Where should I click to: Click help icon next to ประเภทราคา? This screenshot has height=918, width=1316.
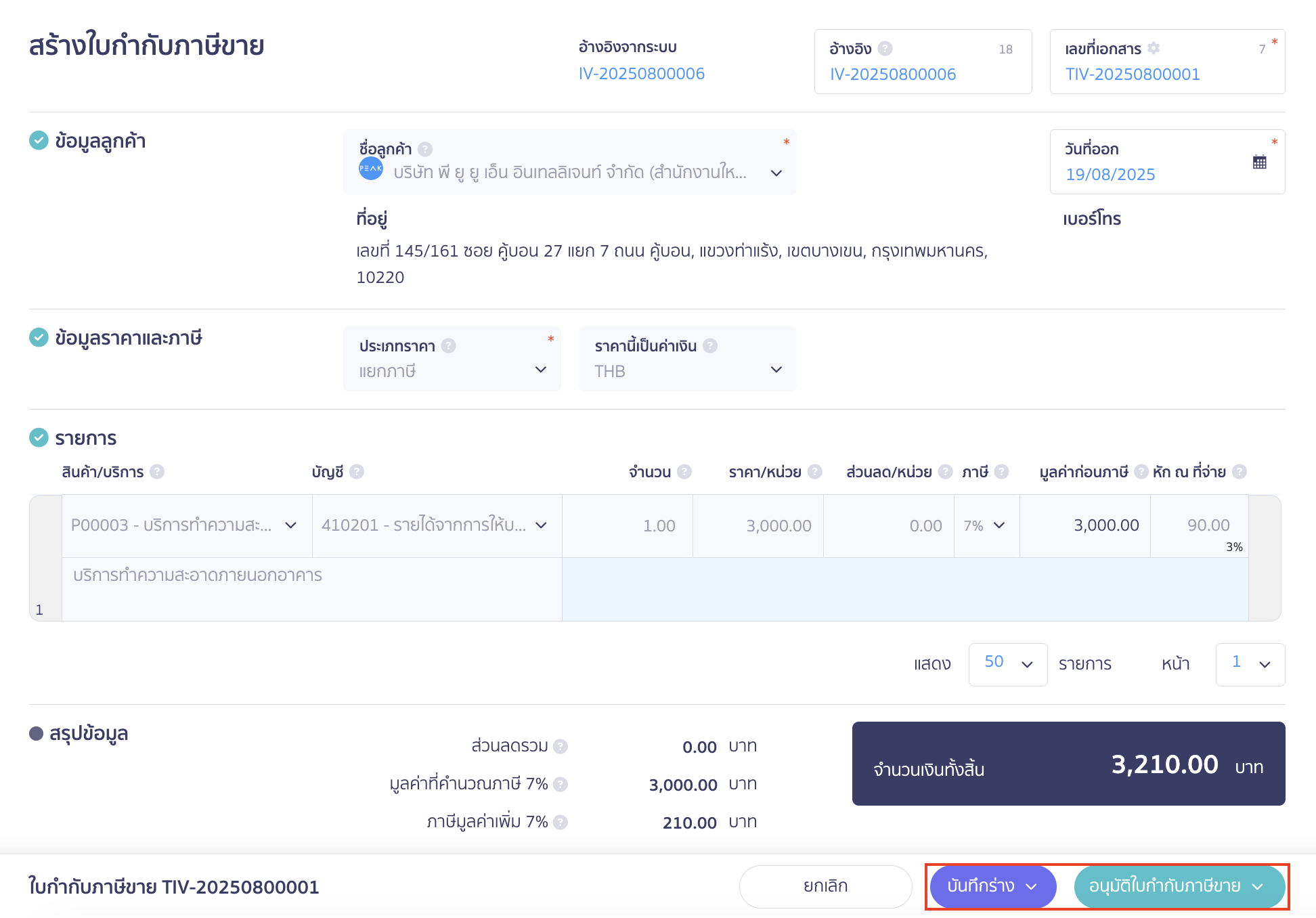[x=448, y=346]
